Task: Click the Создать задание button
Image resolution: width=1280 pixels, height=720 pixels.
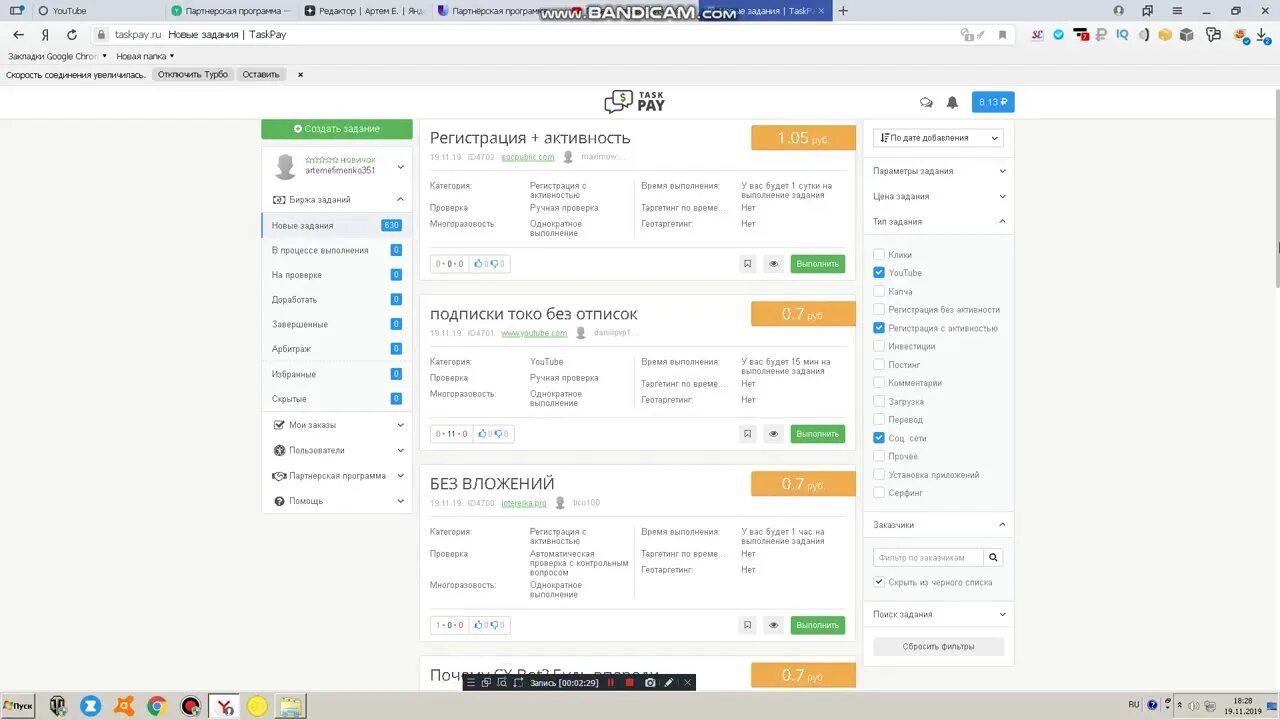Action: click(337, 129)
